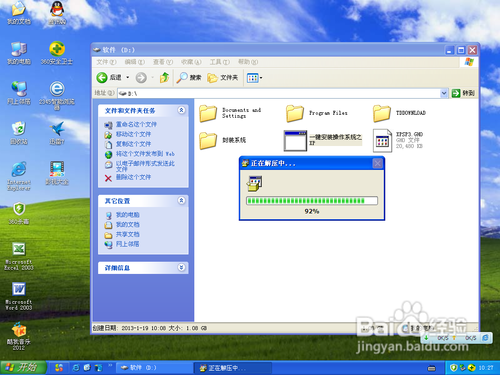Collapse the 文件和文件夹任务 panel
This screenshot has width=500, height=375.
click(x=181, y=110)
